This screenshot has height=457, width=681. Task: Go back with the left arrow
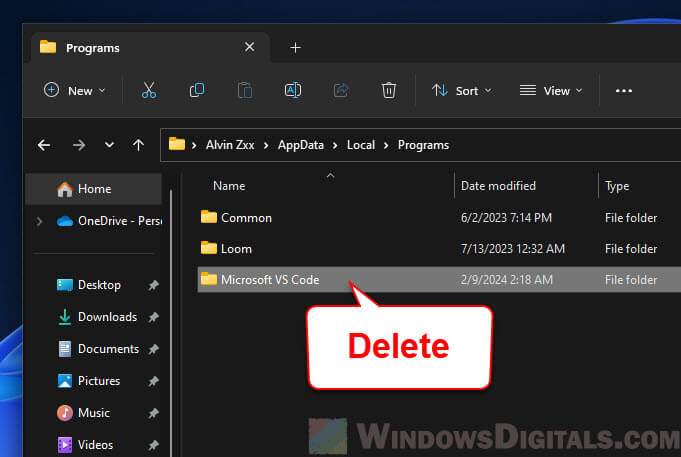pyautogui.click(x=44, y=145)
